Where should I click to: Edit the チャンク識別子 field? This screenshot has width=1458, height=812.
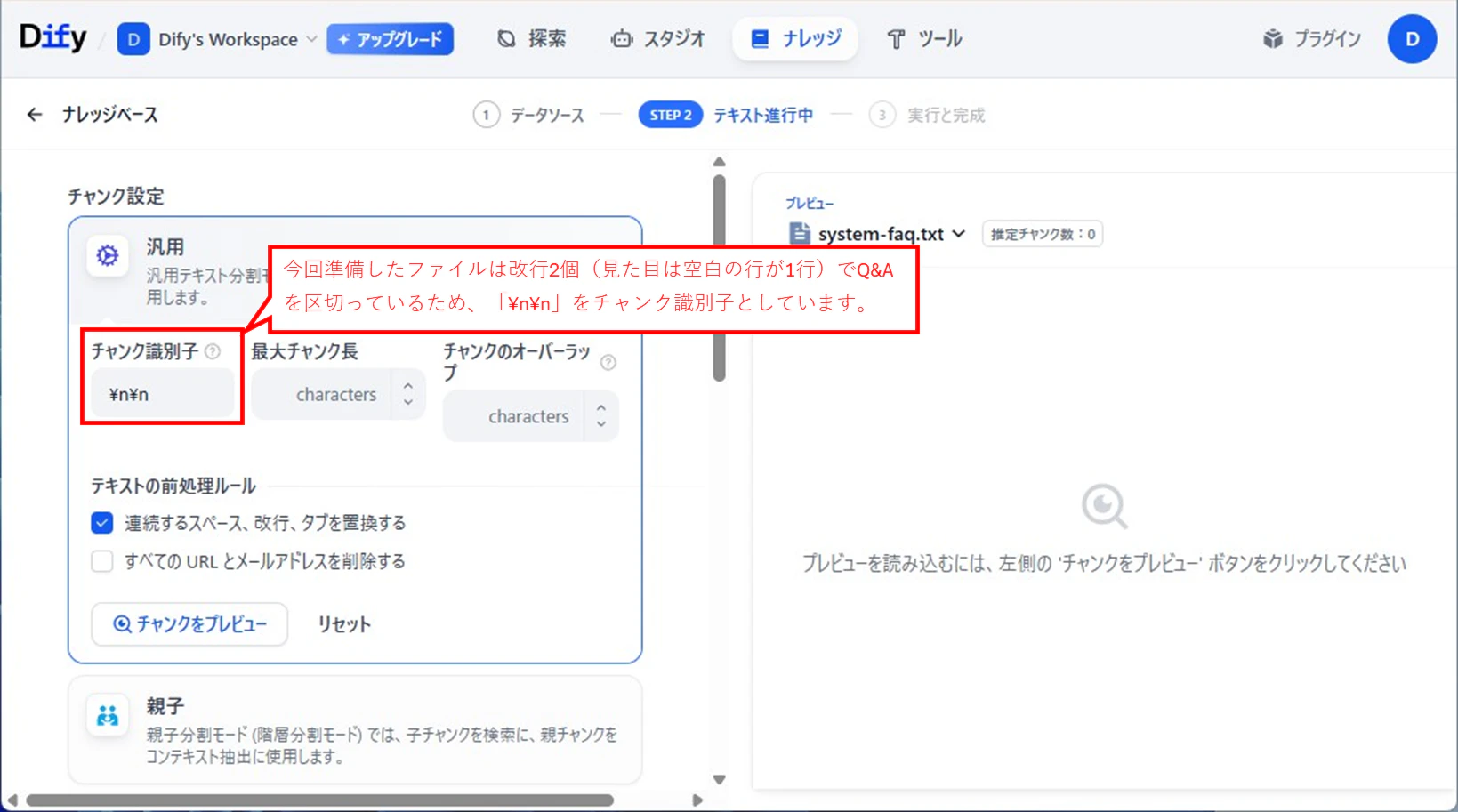click(x=163, y=394)
